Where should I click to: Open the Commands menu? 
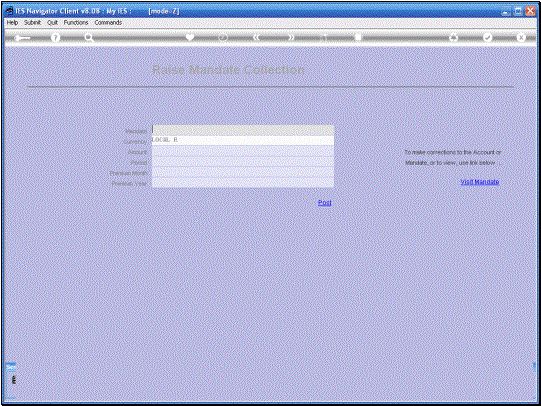[108, 22]
